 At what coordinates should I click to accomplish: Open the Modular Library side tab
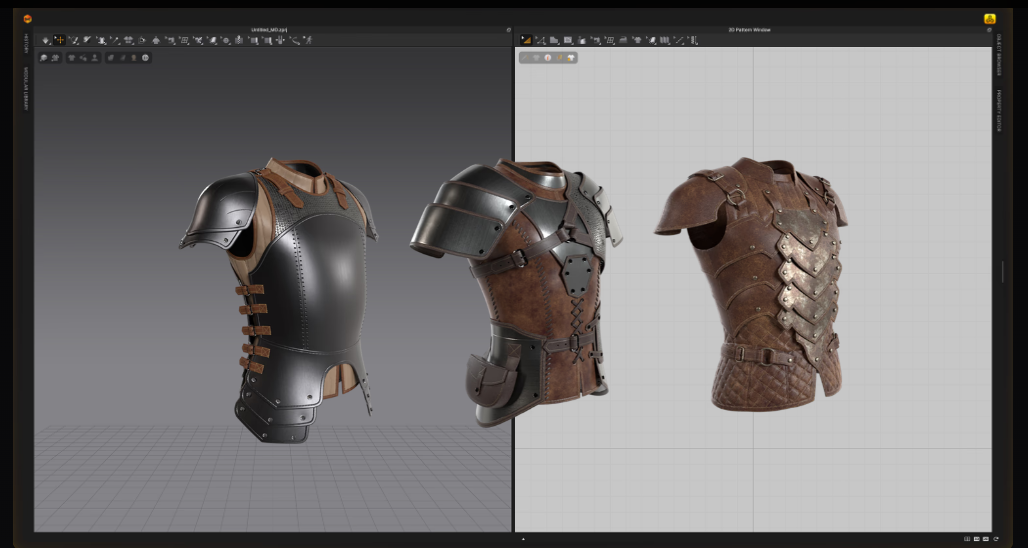pyautogui.click(x=26, y=88)
